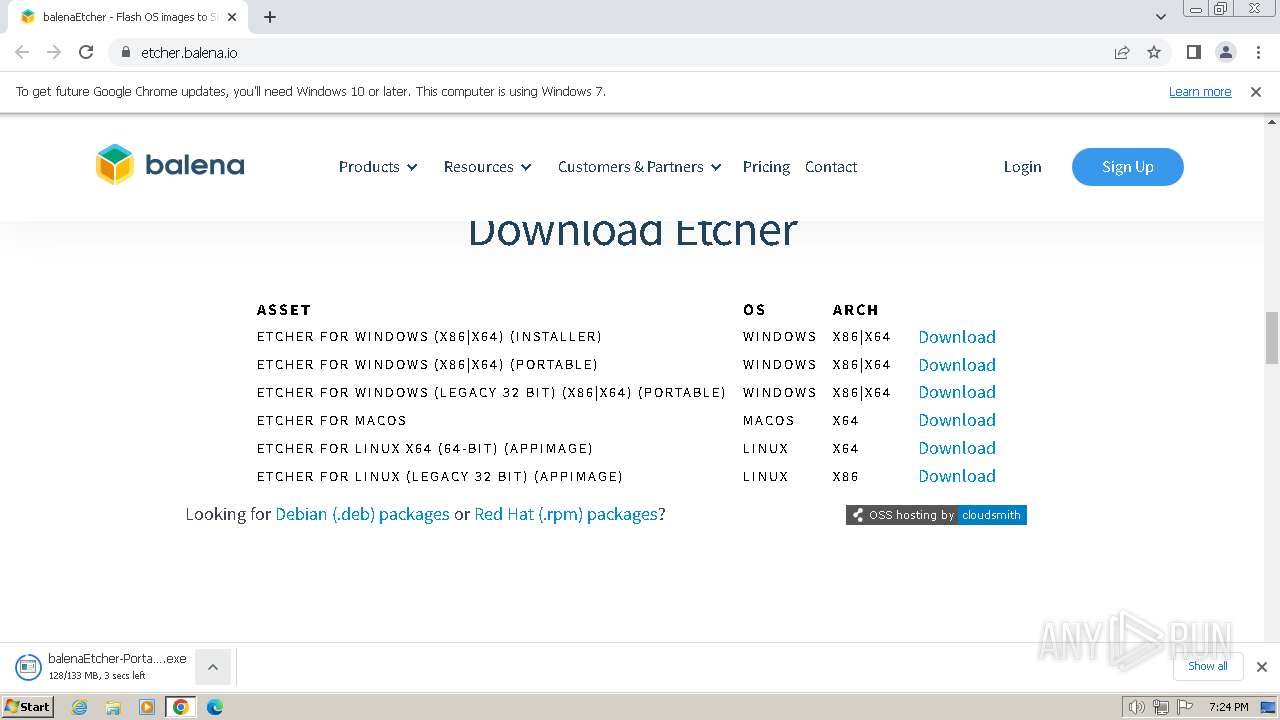Image resolution: width=1280 pixels, height=720 pixels.
Task: Reload the page with refresh icon
Action: 86,52
